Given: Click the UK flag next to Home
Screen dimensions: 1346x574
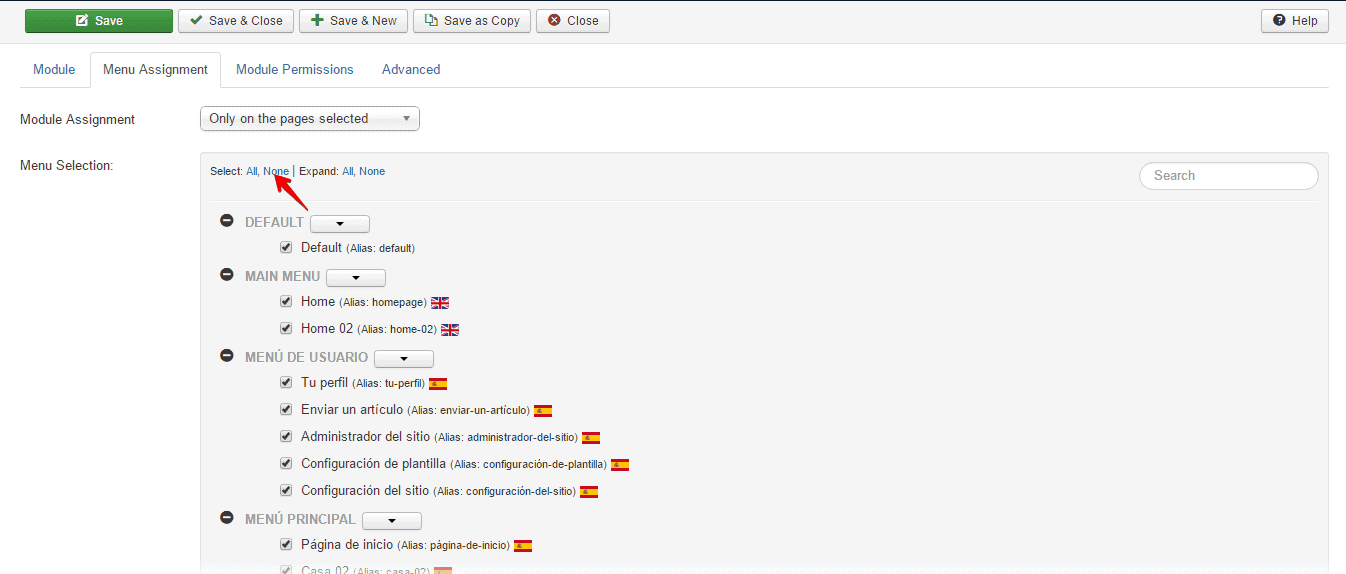Looking at the screenshot, I should pyautogui.click(x=440, y=302).
